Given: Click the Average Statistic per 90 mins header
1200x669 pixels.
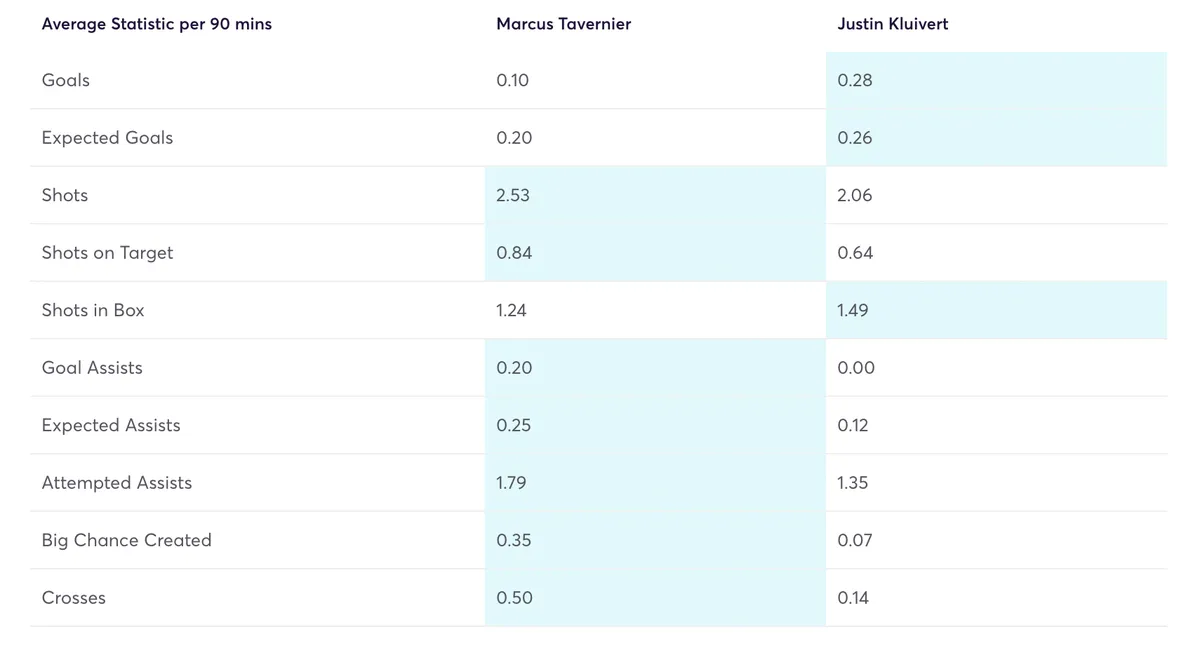Looking at the screenshot, I should (156, 24).
